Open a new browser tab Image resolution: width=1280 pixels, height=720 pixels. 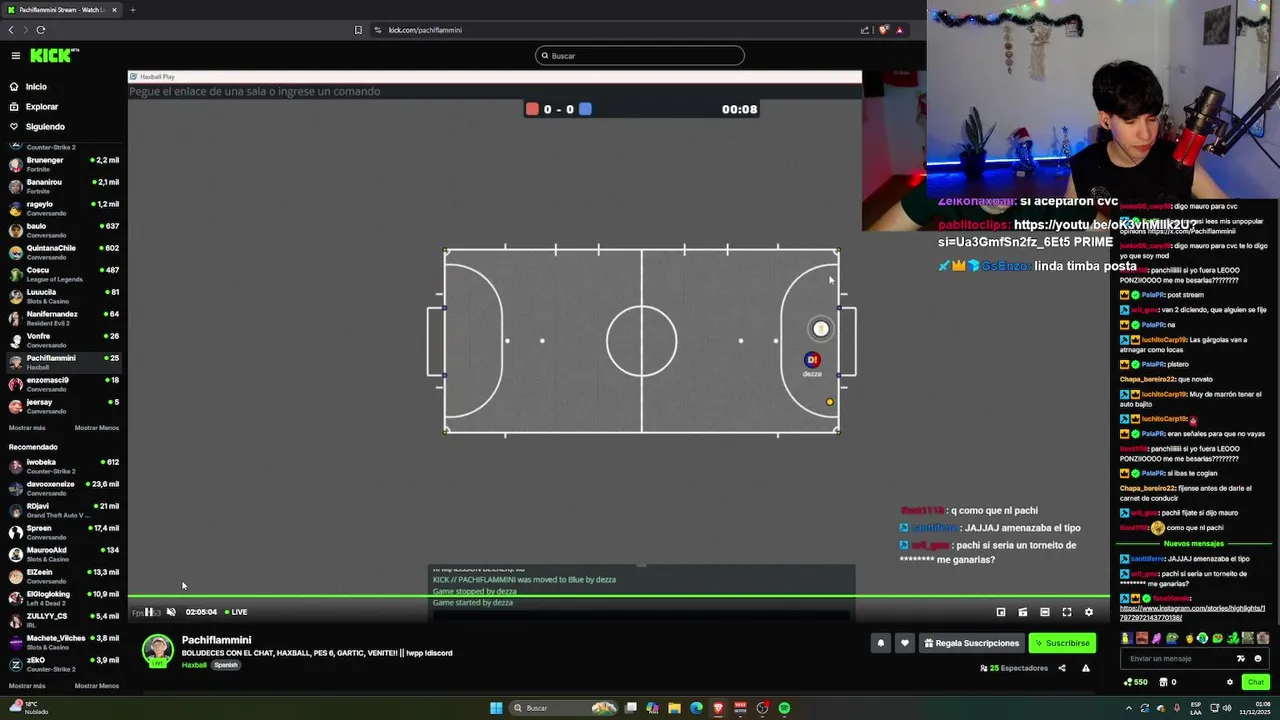tap(132, 10)
